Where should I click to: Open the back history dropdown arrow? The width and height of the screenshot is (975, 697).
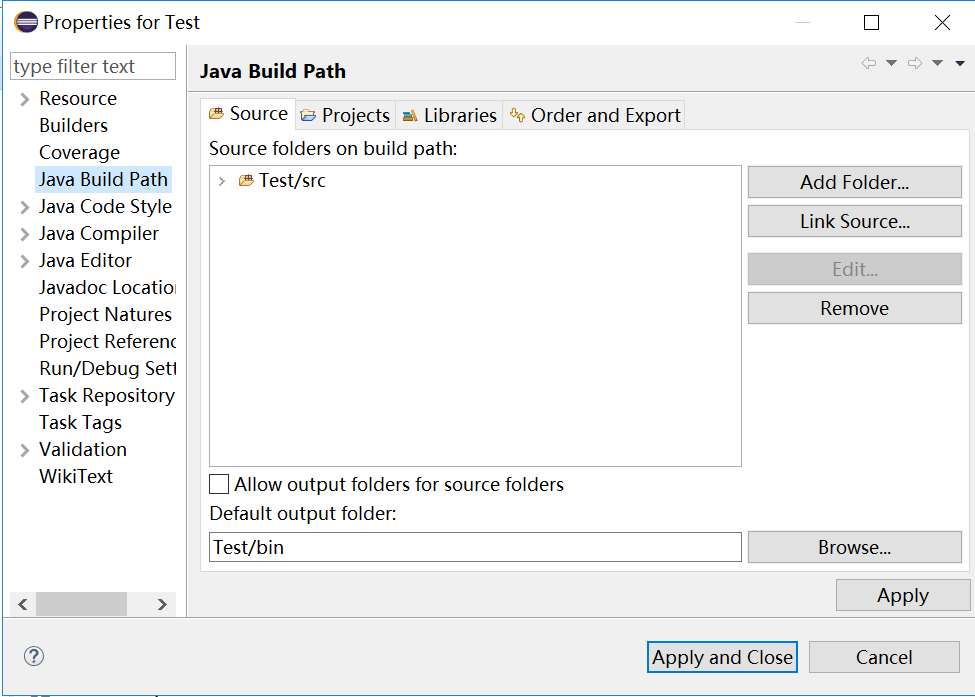891,63
